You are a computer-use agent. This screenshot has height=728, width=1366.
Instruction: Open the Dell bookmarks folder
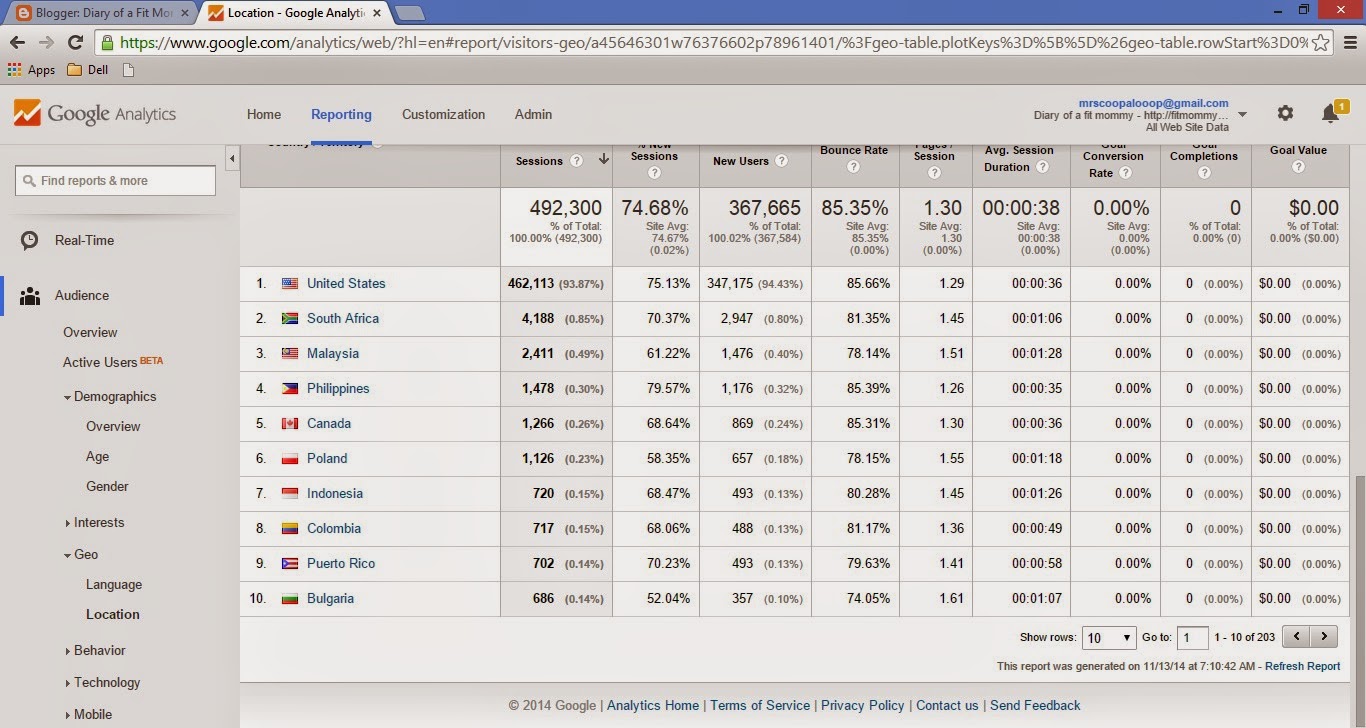click(x=88, y=70)
